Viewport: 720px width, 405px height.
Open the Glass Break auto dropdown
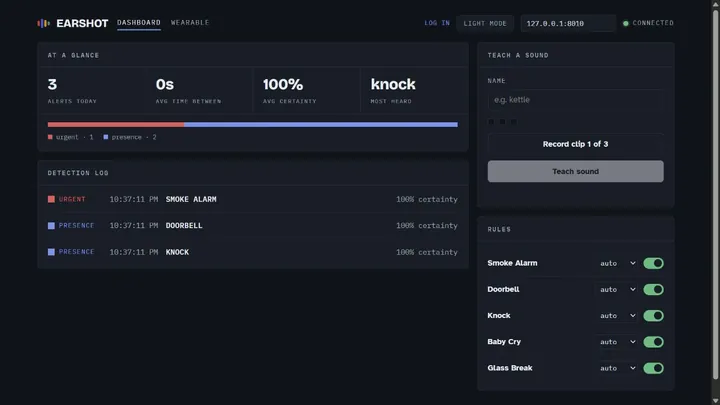618,368
